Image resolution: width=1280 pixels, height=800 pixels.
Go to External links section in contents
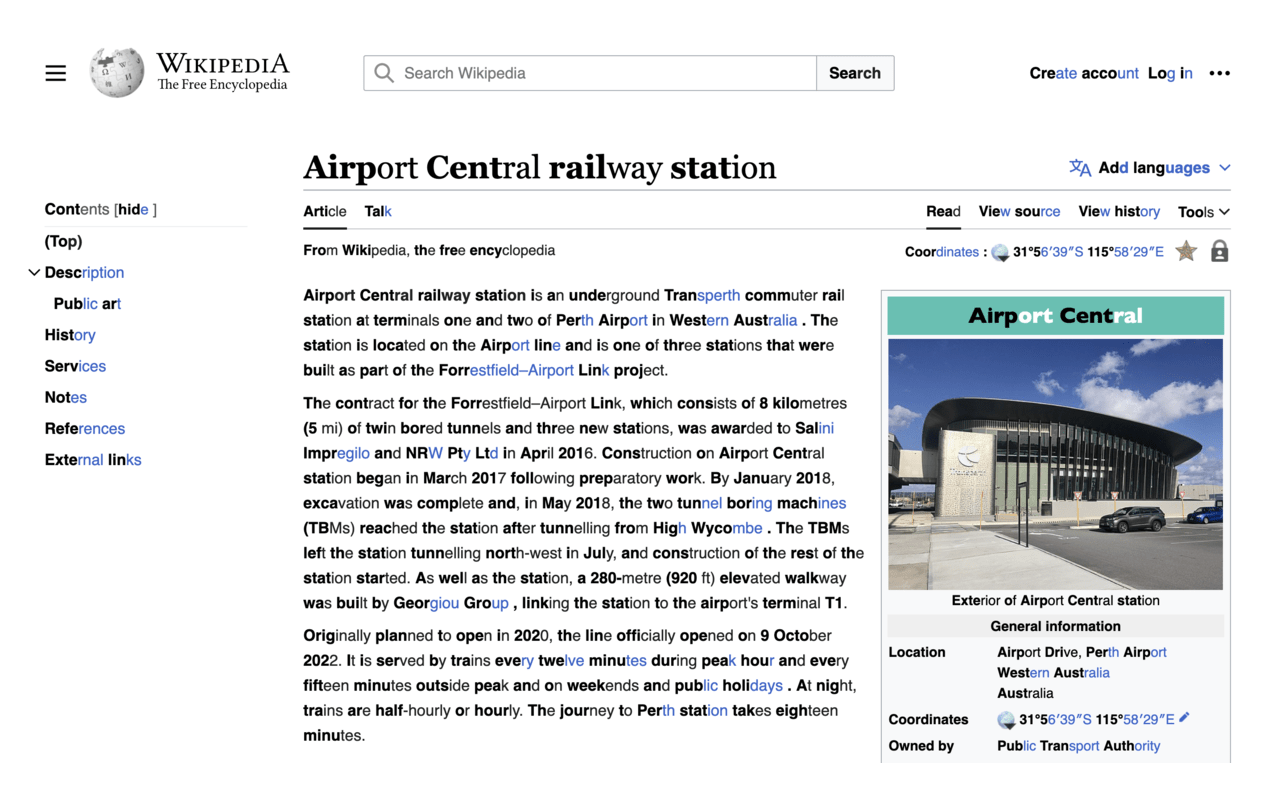[93, 460]
